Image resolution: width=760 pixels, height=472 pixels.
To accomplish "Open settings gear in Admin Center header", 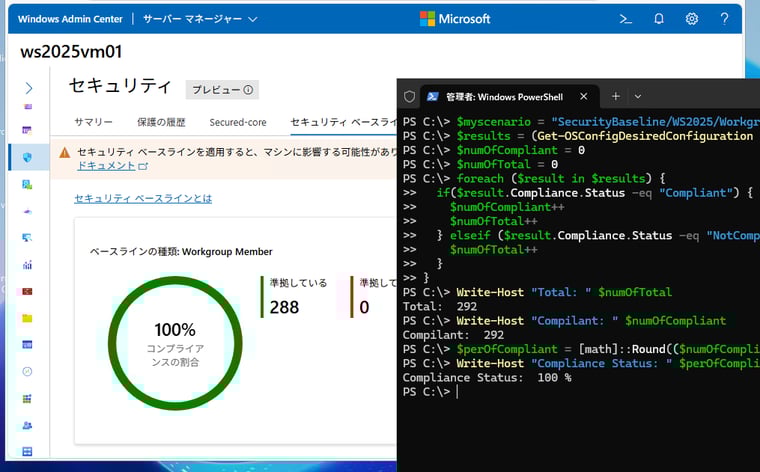I will pyautogui.click(x=692, y=19).
